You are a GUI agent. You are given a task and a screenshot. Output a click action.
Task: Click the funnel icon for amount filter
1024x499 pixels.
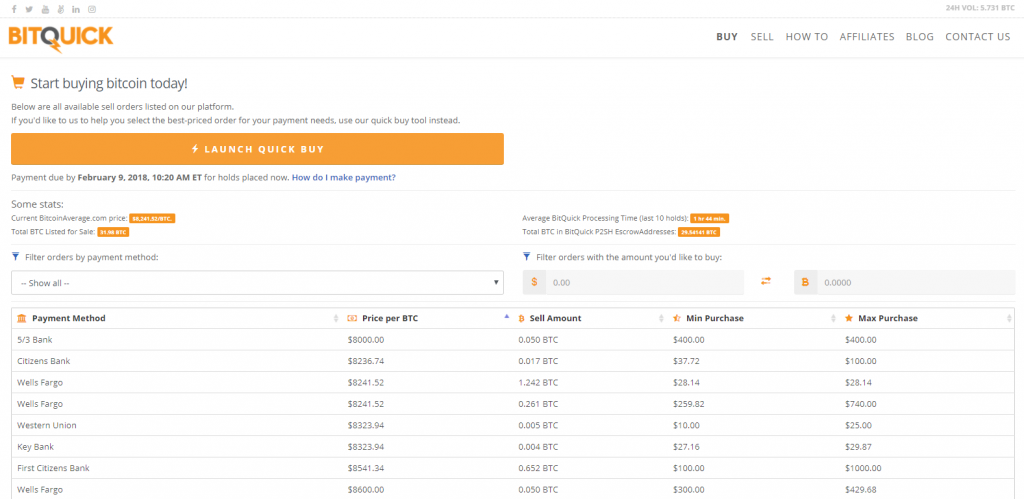tap(526, 257)
